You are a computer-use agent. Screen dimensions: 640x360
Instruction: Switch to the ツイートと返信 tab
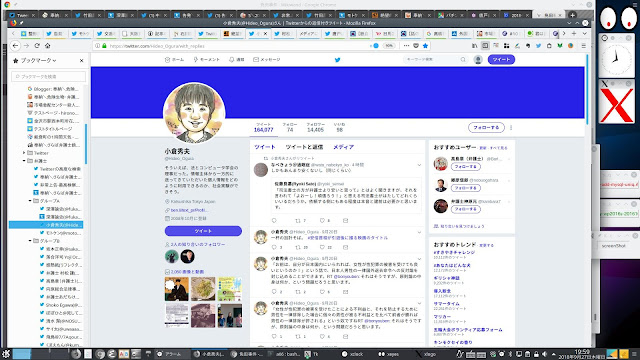[x=304, y=147]
